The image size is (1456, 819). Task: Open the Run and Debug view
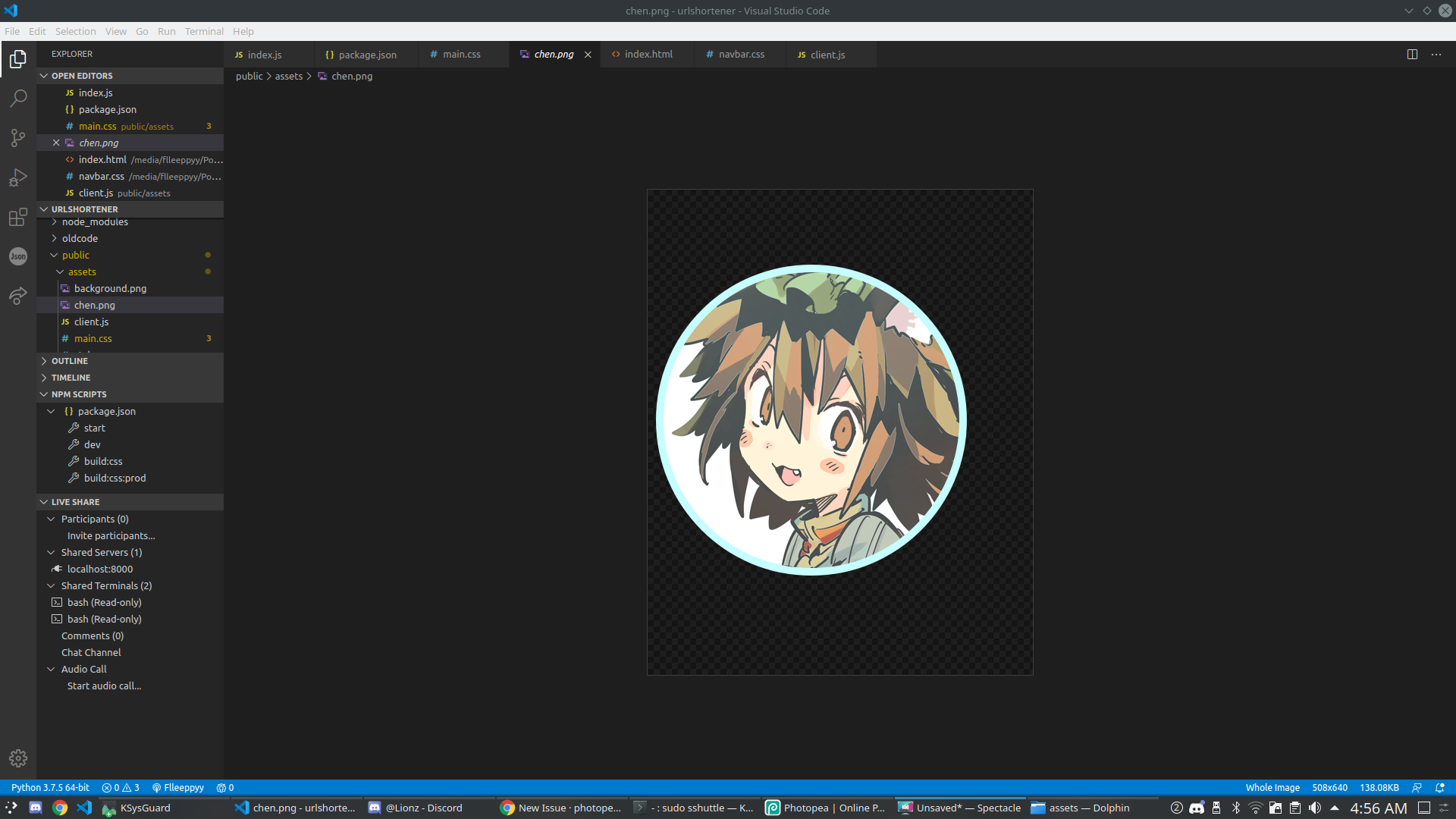pyautogui.click(x=18, y=177)
